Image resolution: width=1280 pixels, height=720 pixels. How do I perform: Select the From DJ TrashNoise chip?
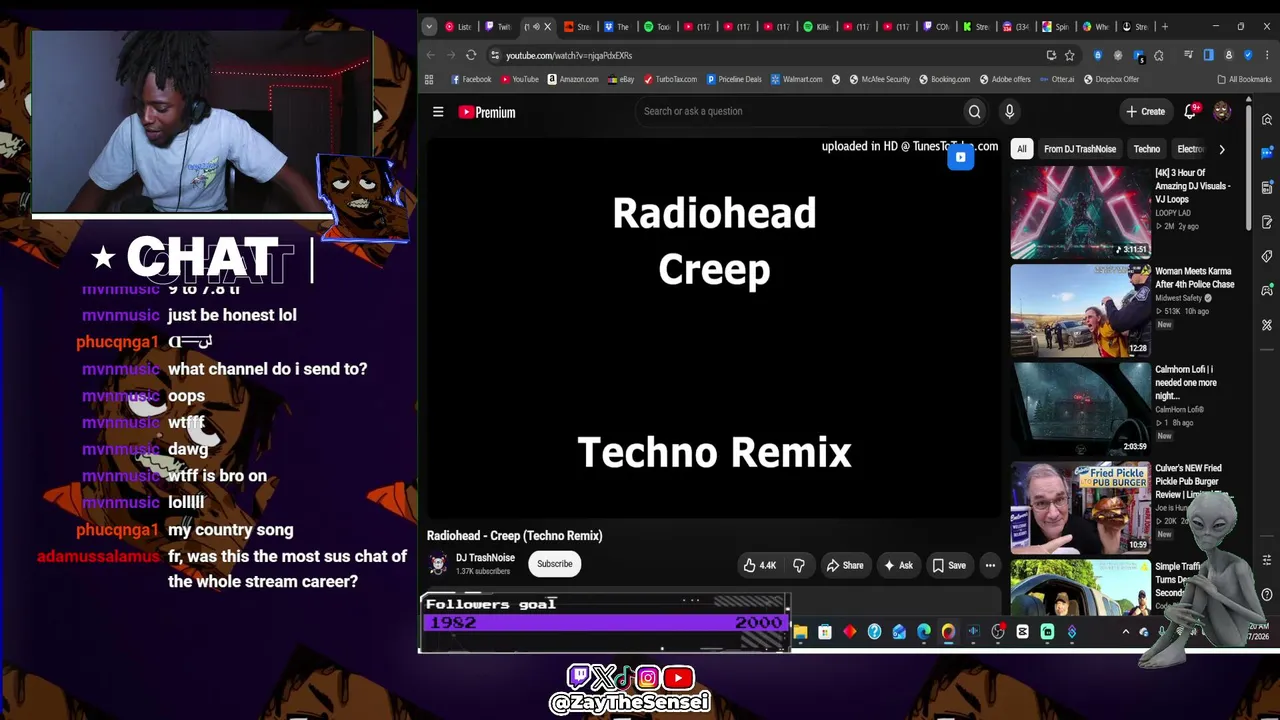(1080, 149)
